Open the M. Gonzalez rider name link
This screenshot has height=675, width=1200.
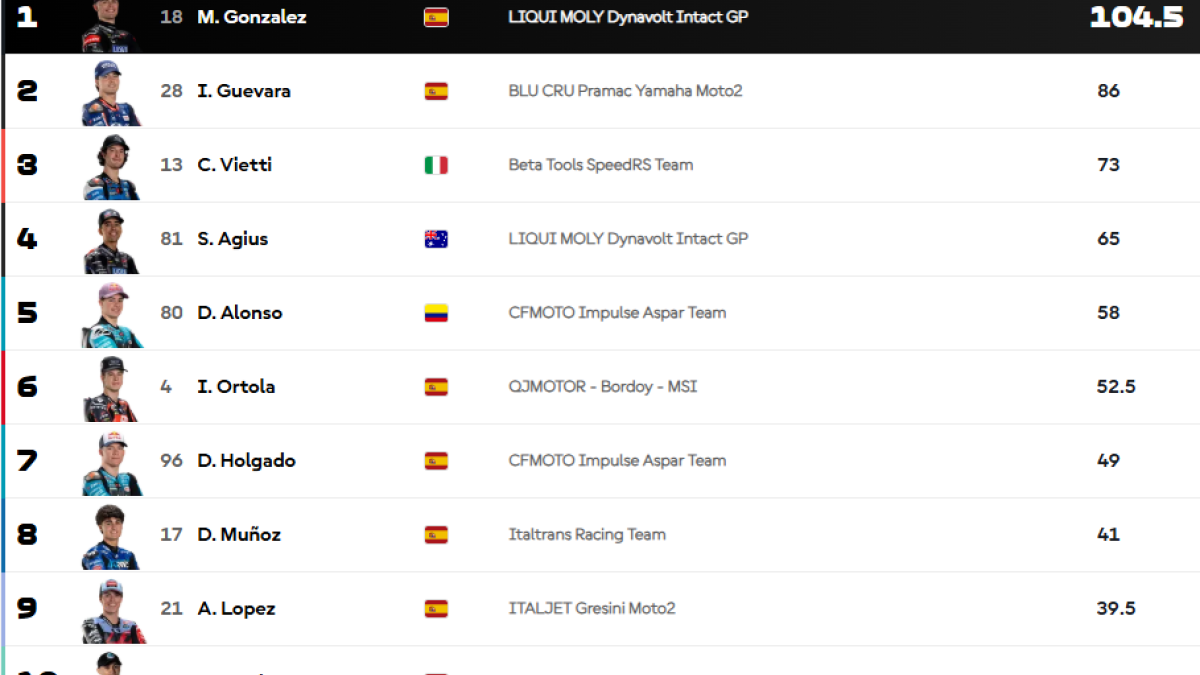pyautogui.click(x=252, y=17)
